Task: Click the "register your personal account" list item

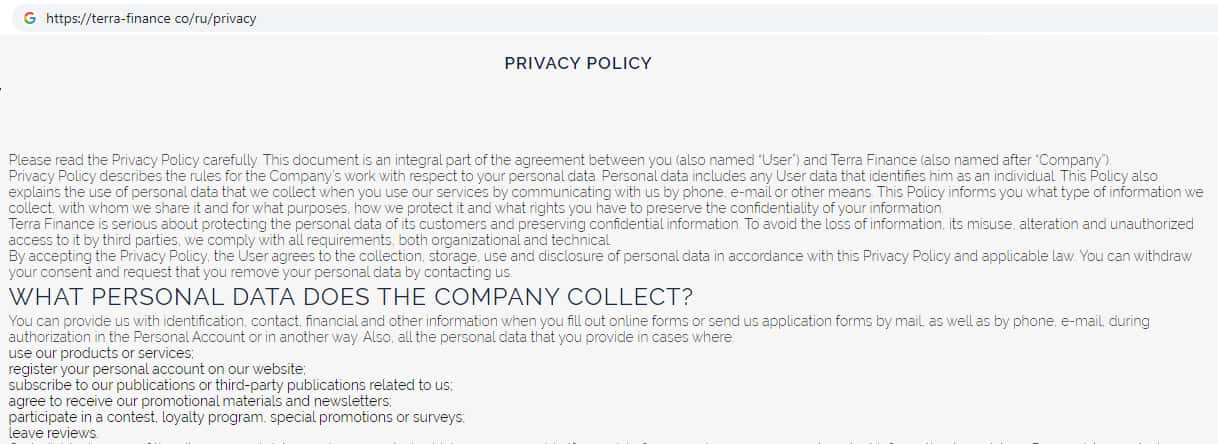Action: pyautogui.click(x=142, y=369)
